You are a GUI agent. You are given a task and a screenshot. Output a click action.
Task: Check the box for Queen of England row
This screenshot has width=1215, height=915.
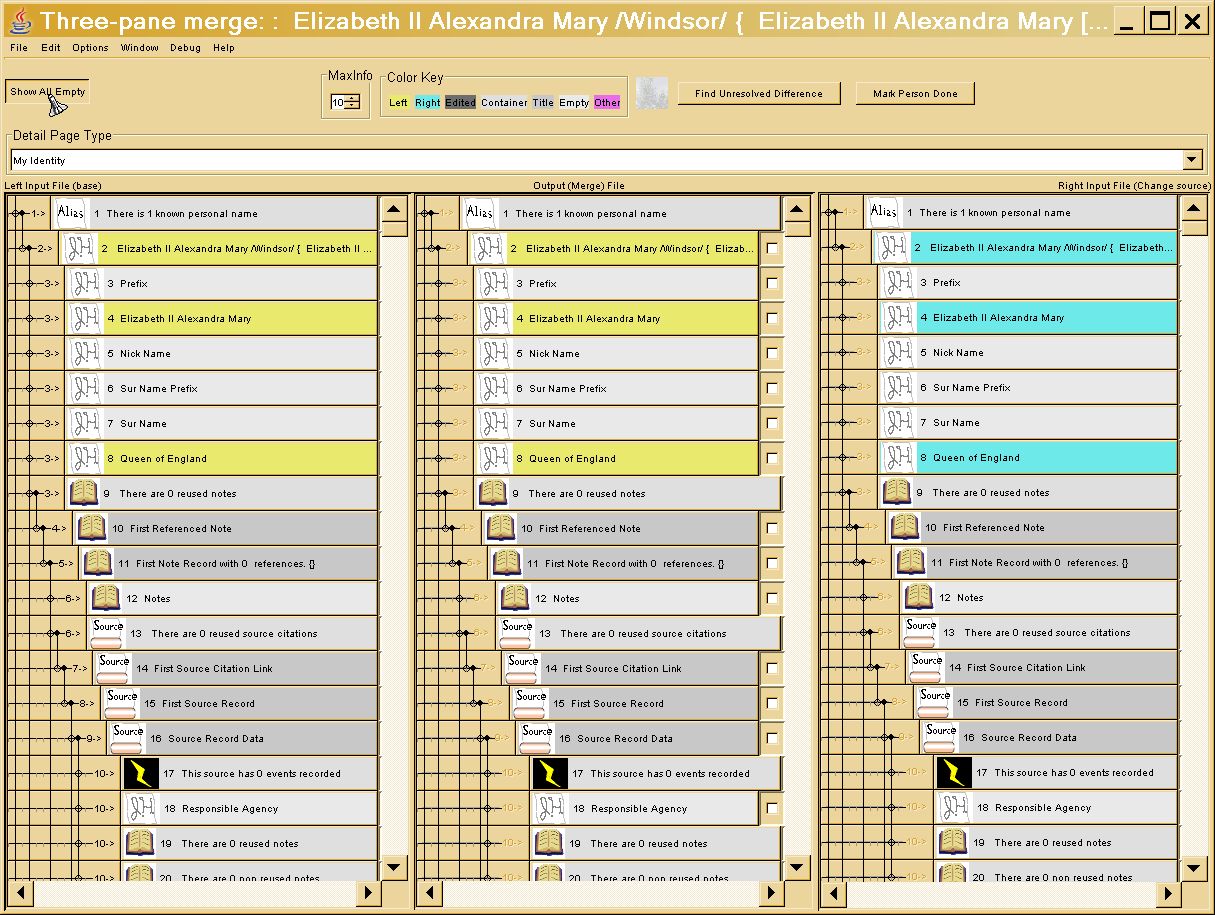pos(772,458)
